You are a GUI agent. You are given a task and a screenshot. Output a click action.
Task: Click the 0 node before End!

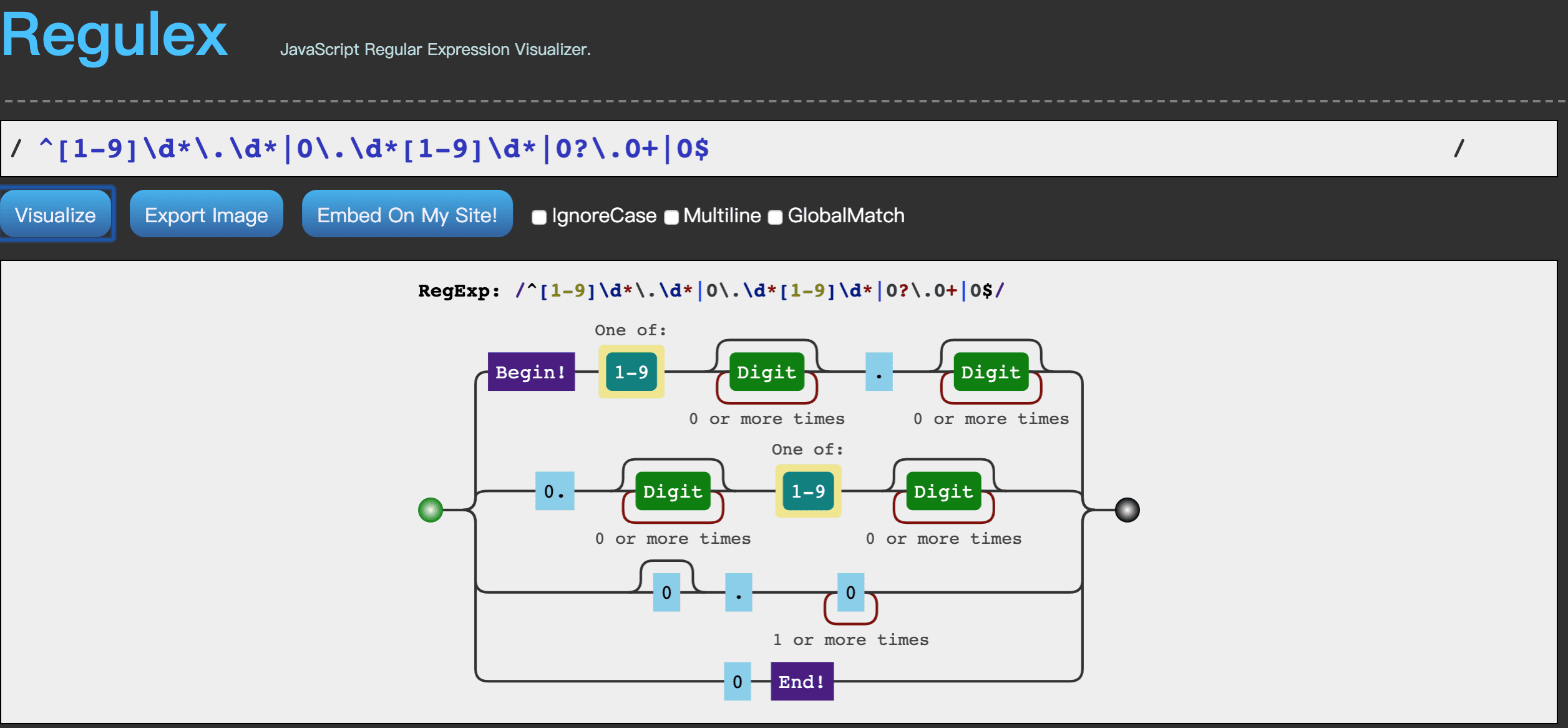[x=737, y=682]
